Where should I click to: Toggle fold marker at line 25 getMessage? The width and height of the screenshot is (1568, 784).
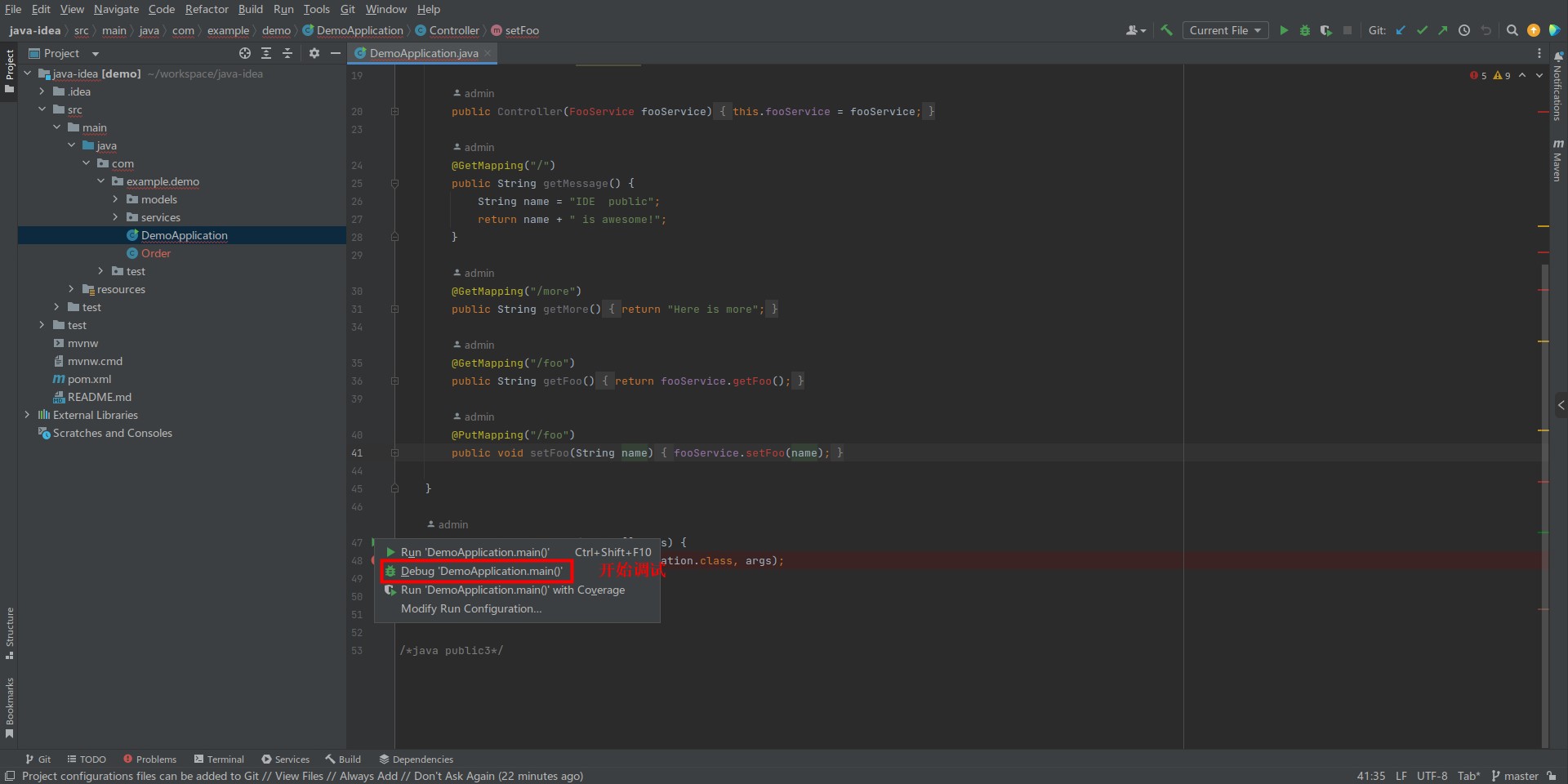tap(394, 184)
